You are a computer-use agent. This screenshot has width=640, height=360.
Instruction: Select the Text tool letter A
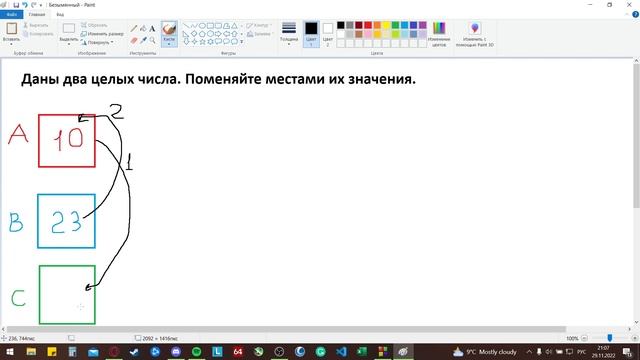click(152, 29)
